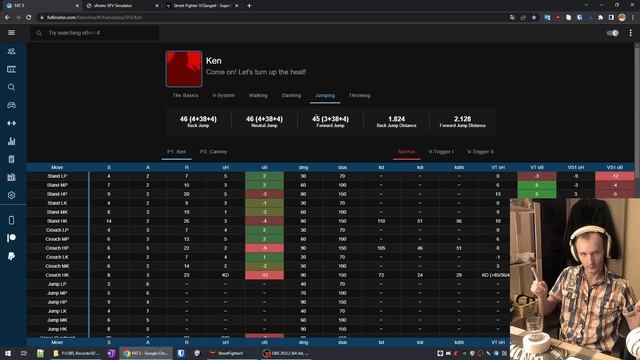Click the Jump MK move row label
The width and height of the screenshot is (640, 360).
point(57,320)
